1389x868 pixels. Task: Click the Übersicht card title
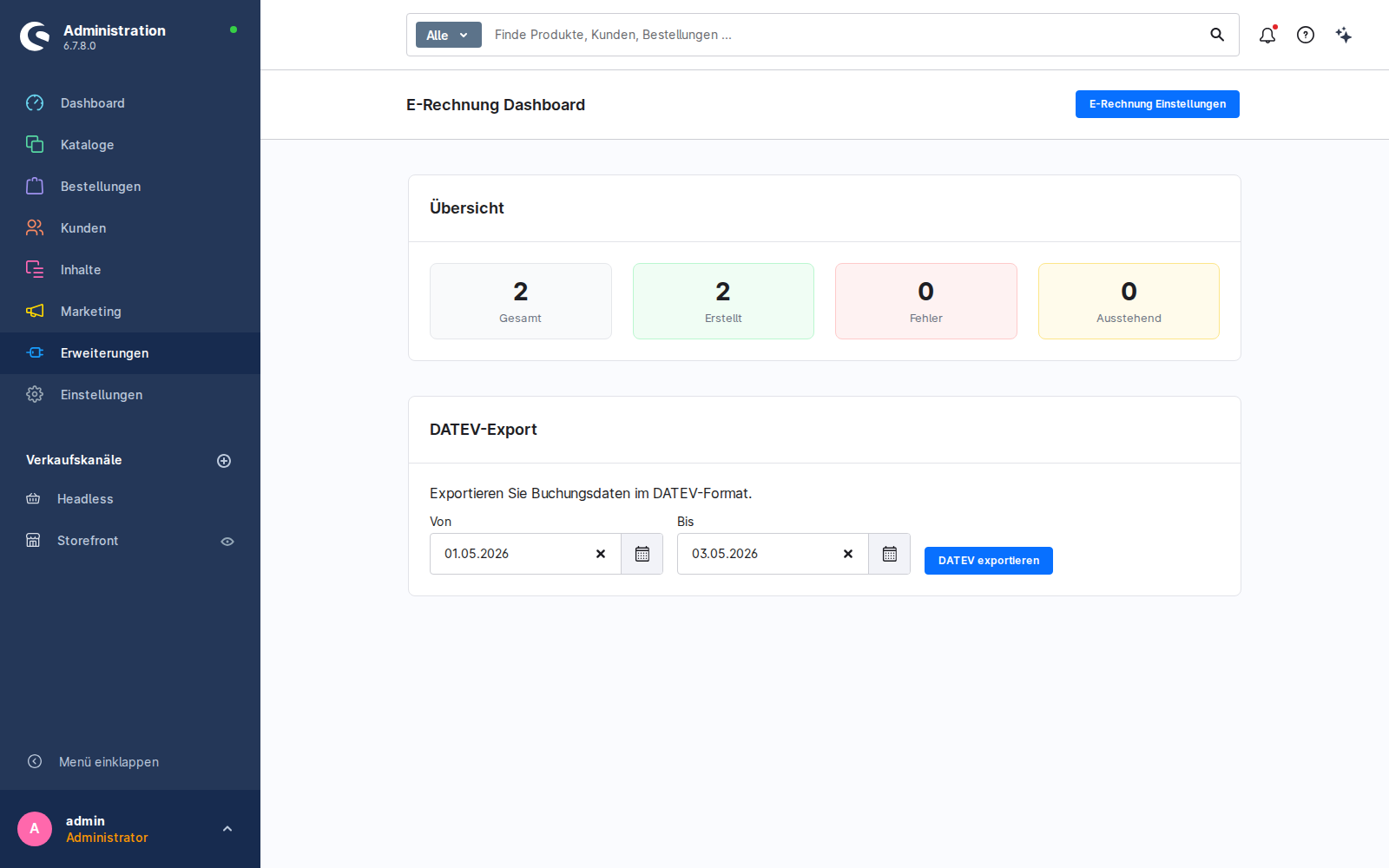coord(467,208)
